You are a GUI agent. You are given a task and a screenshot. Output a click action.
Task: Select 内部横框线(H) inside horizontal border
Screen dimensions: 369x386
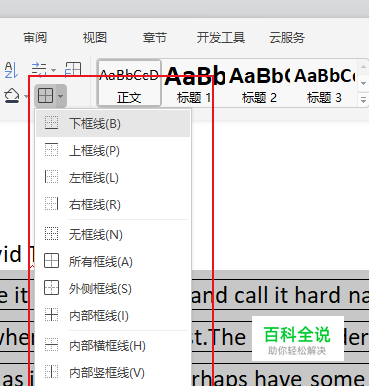pos(113,346)
